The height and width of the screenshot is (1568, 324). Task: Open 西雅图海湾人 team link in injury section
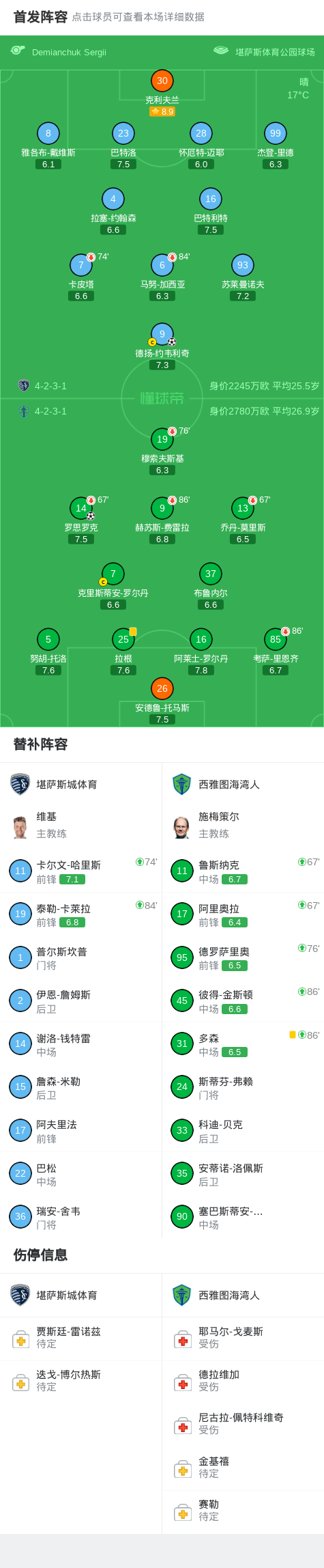pyautogui.click(x=229, y=1296)
